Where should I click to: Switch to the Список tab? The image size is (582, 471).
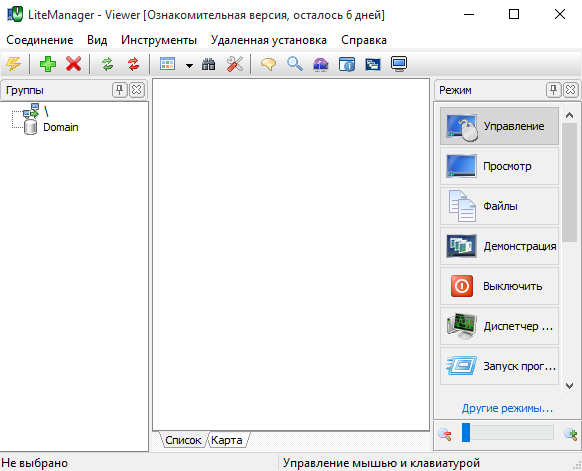pos(183,440)
